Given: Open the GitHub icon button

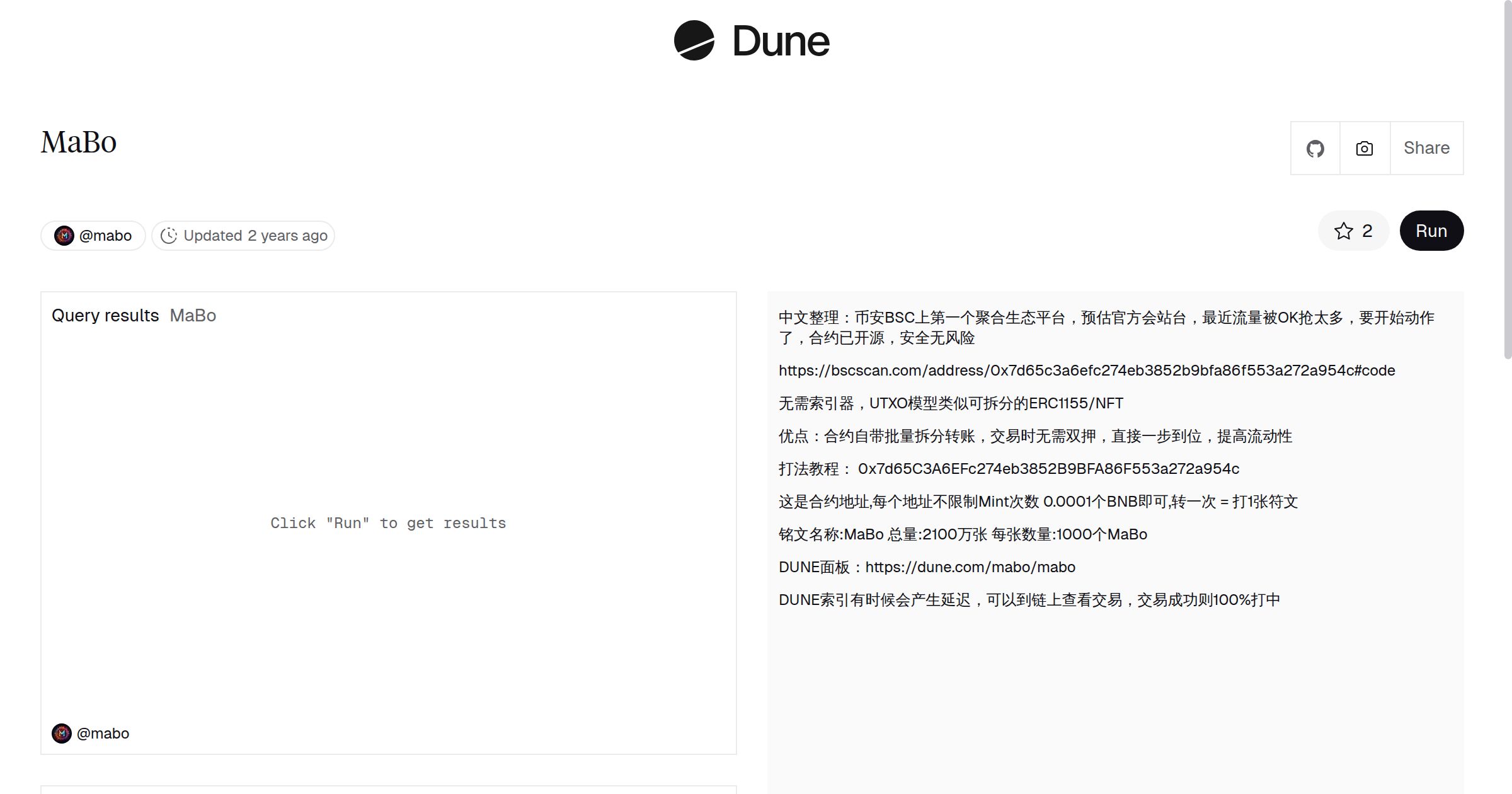Looking at the screenshot, I should (x=1315, y=149).
